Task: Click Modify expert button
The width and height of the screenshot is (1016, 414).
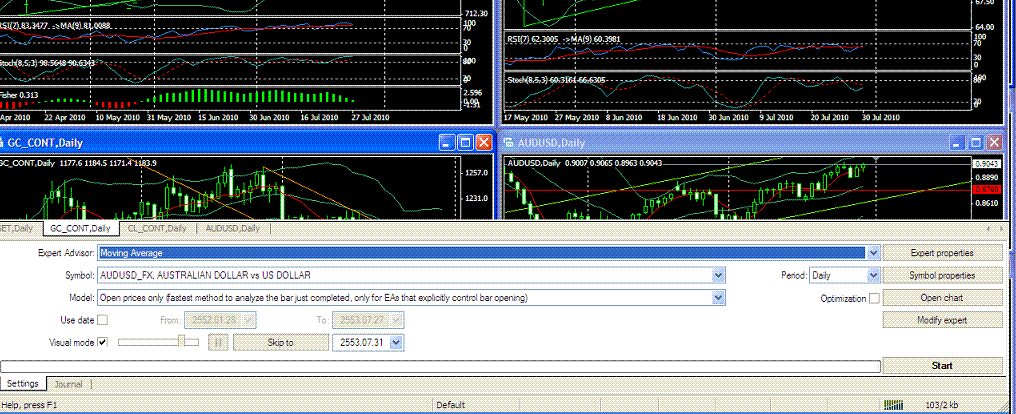Action: tap(942, 320)
